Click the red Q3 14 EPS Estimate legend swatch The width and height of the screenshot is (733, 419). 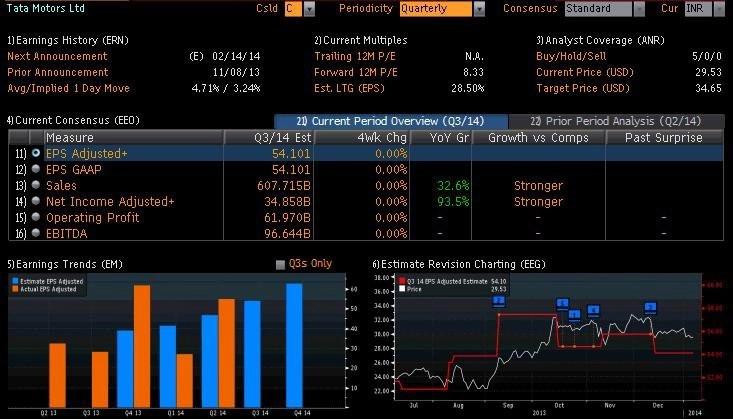(402, 282)
